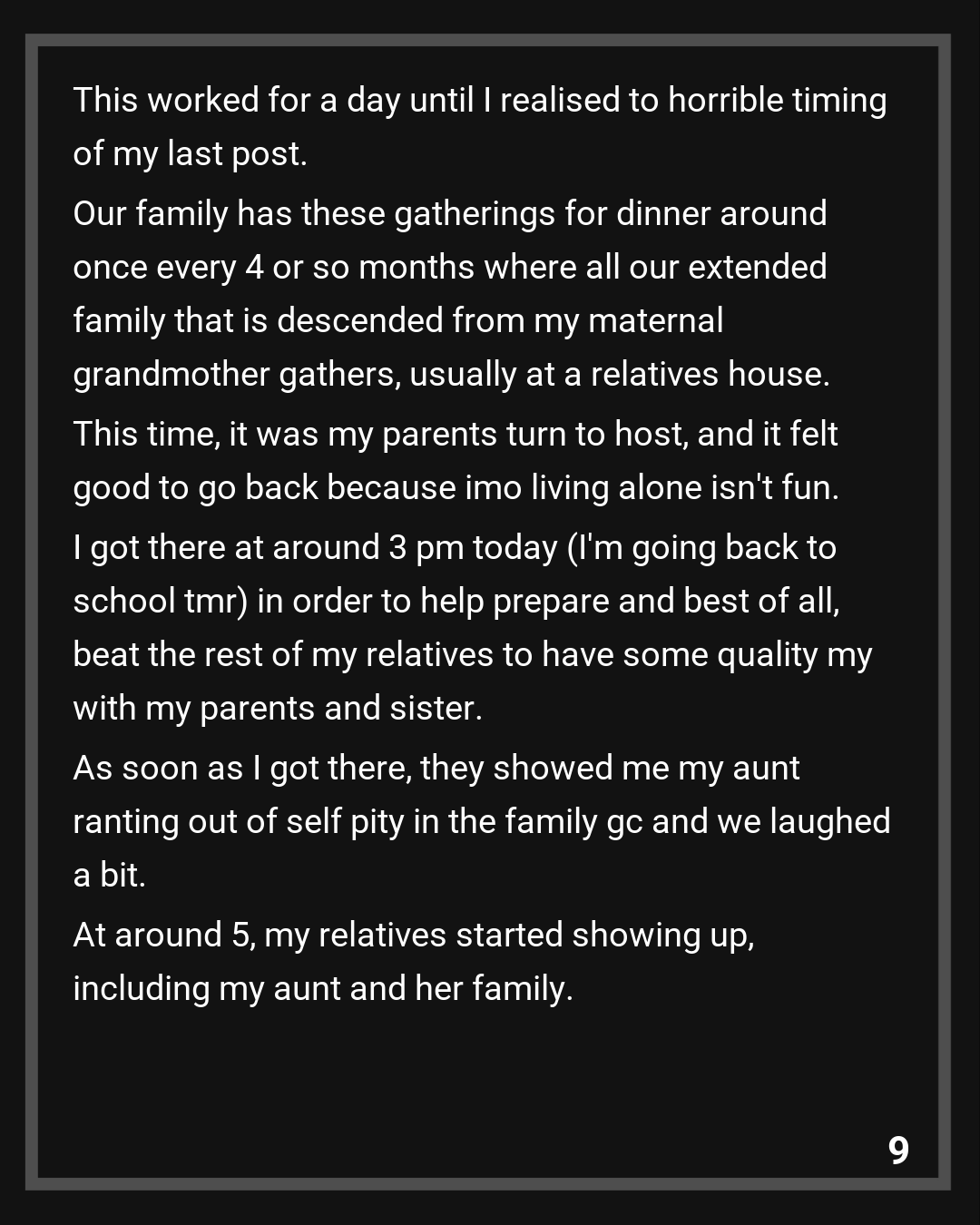Click the words "maternal" in the second paragraph
This screenshot has height=1225, width=980.
[x=655, y=321]
